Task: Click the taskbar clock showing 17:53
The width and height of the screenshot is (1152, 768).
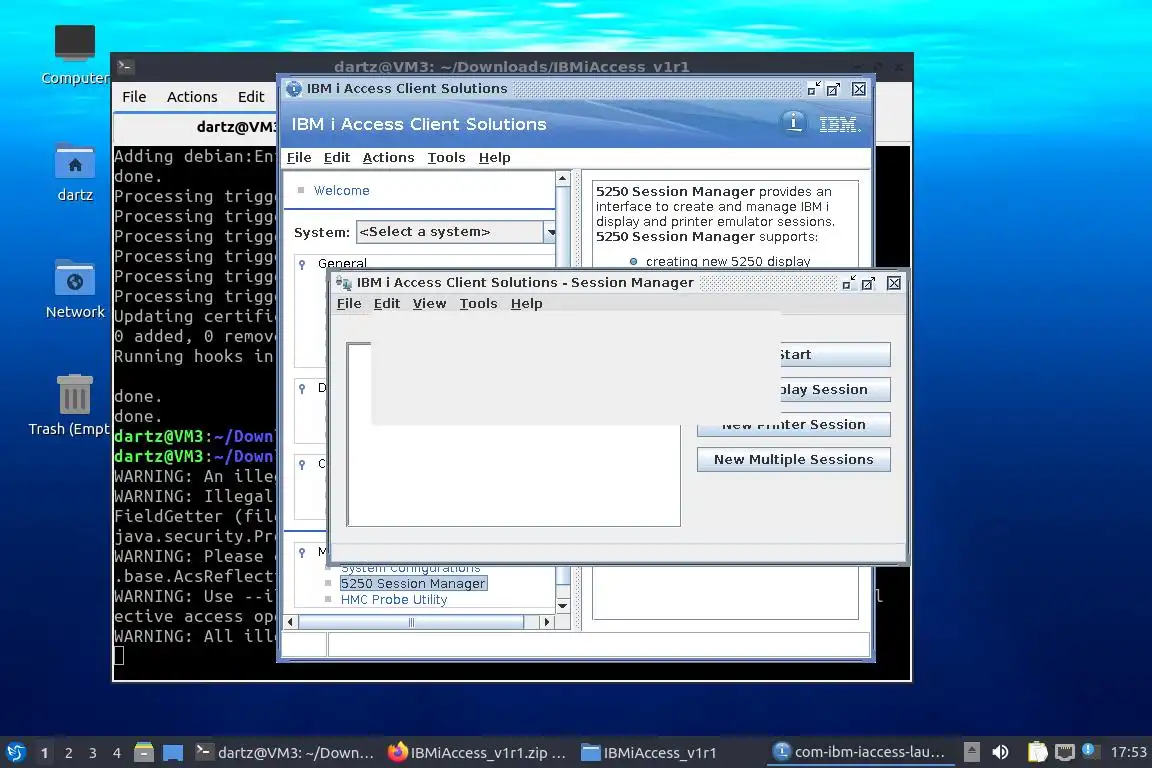Action: [x=1128, y=752]
